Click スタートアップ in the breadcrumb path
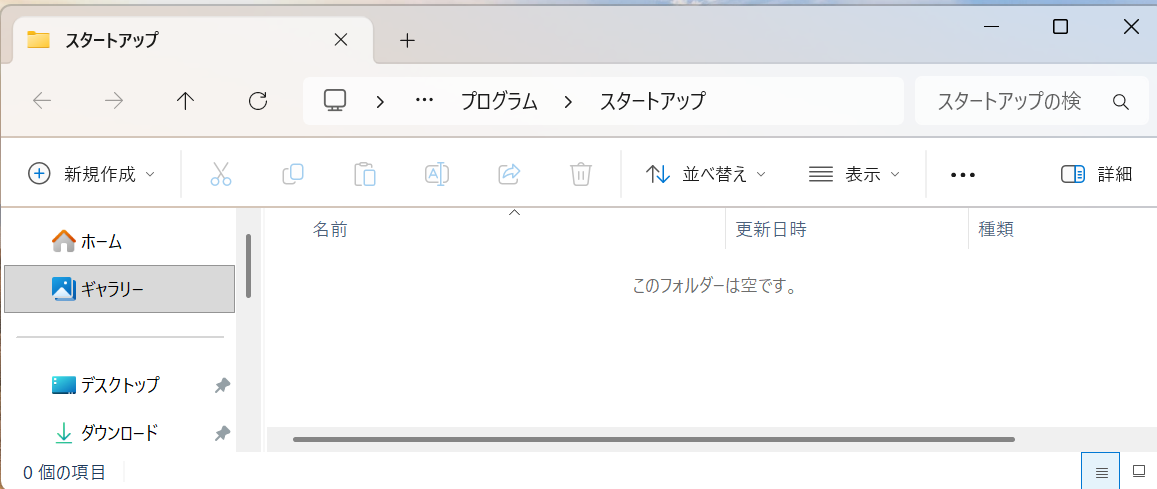This screenshot has height=489, width=1157. 652,101
